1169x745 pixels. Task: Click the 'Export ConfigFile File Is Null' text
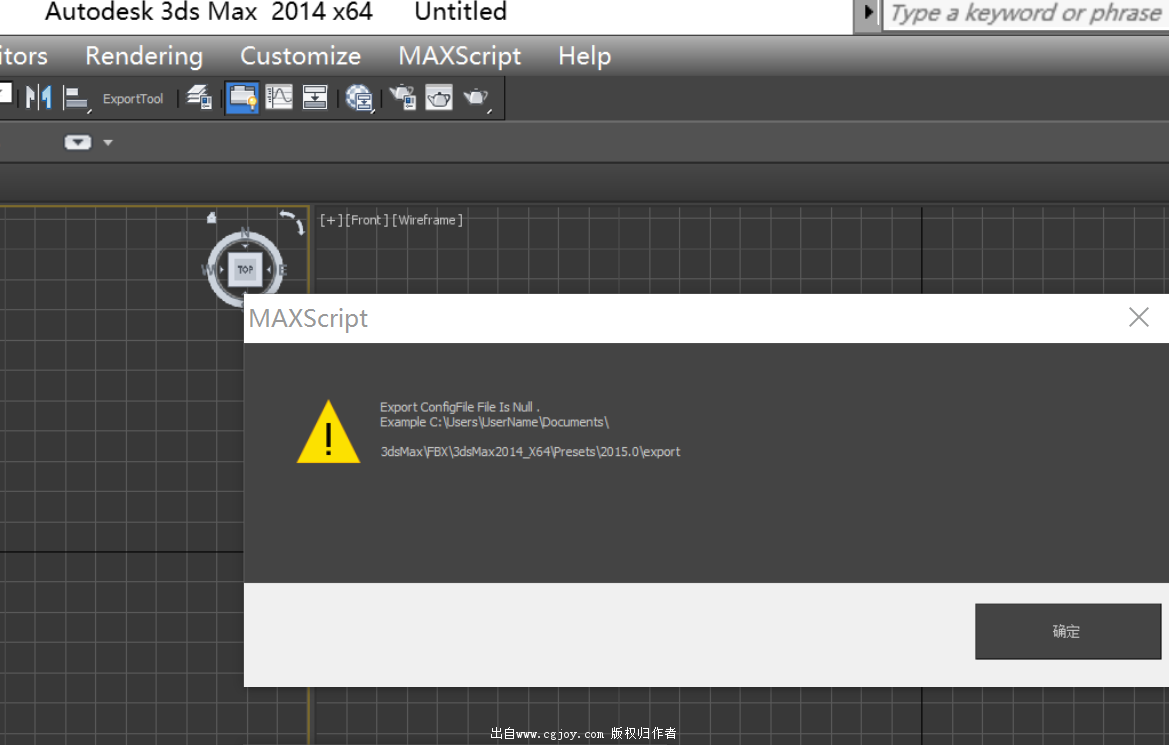pyautogui.click(x=460, y=407)
